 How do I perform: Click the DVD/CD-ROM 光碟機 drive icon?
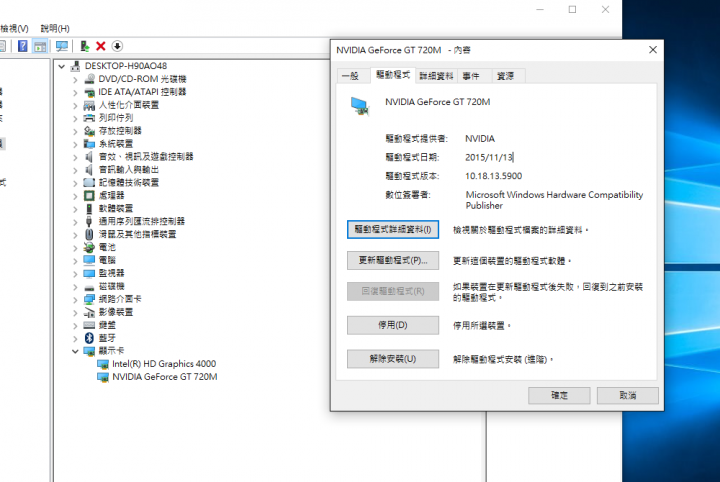[x=90, y=79]
